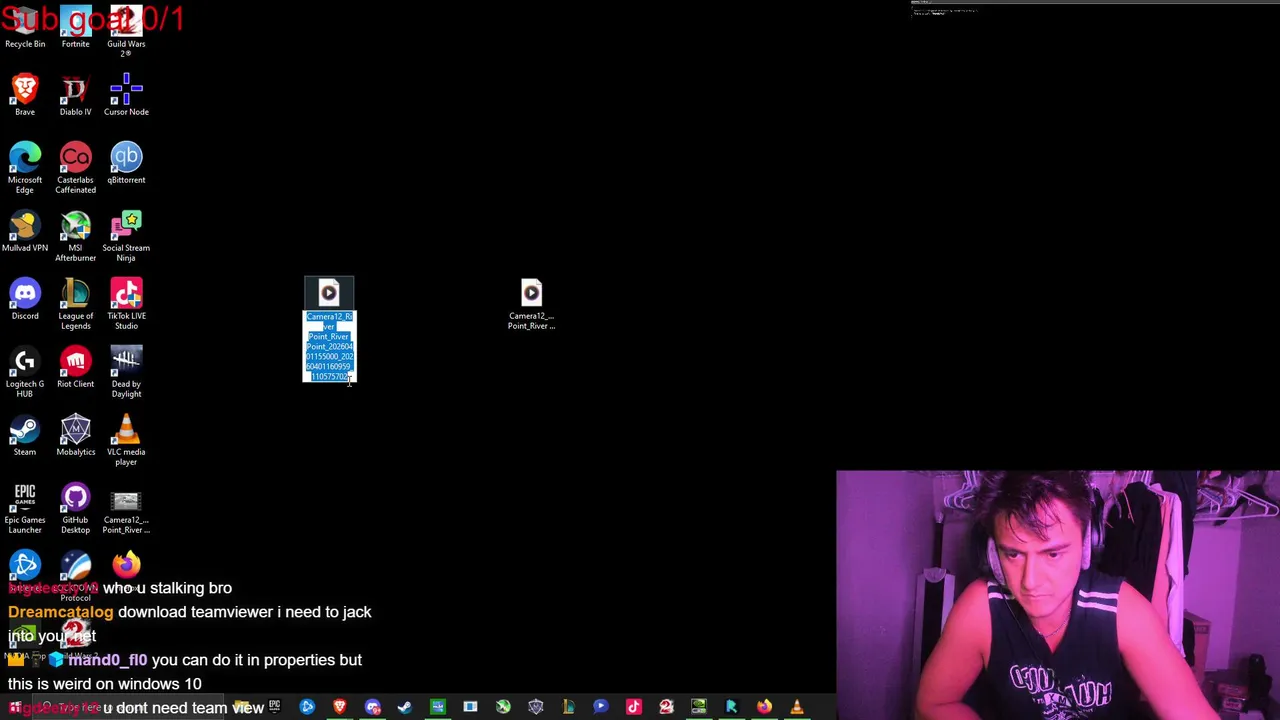Open Epic Games from the taskbar

(x=274, y=707)
